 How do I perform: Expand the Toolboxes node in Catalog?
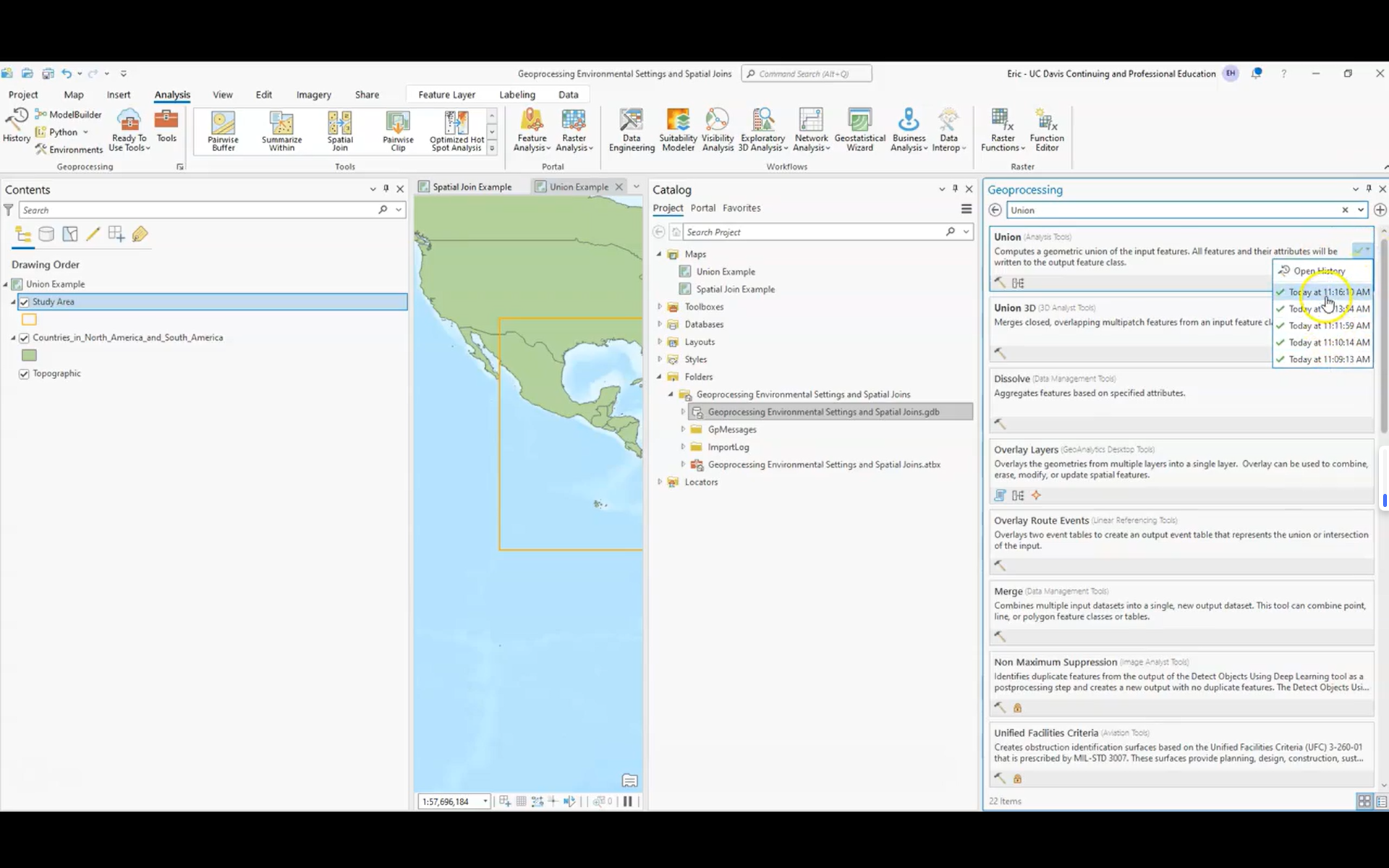click(x=660, y=307)
